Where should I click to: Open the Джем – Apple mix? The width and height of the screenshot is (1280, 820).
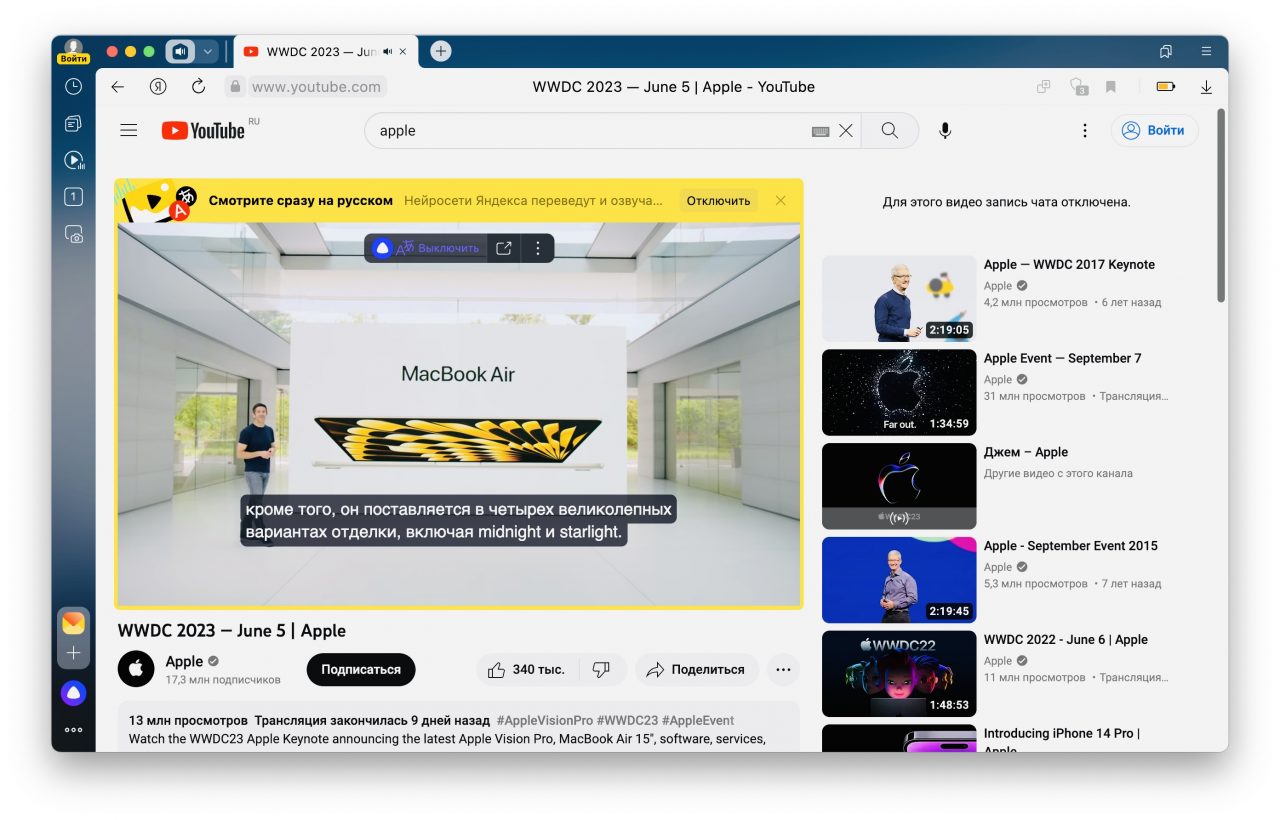pos(899,486)
